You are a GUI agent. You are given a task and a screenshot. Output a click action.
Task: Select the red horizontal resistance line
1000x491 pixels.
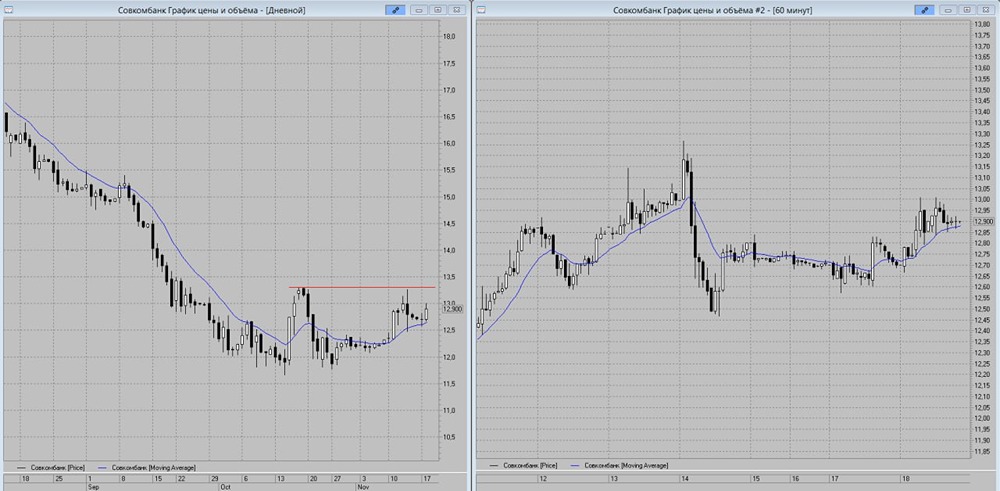pyautogui.click(x=362, y=287)
